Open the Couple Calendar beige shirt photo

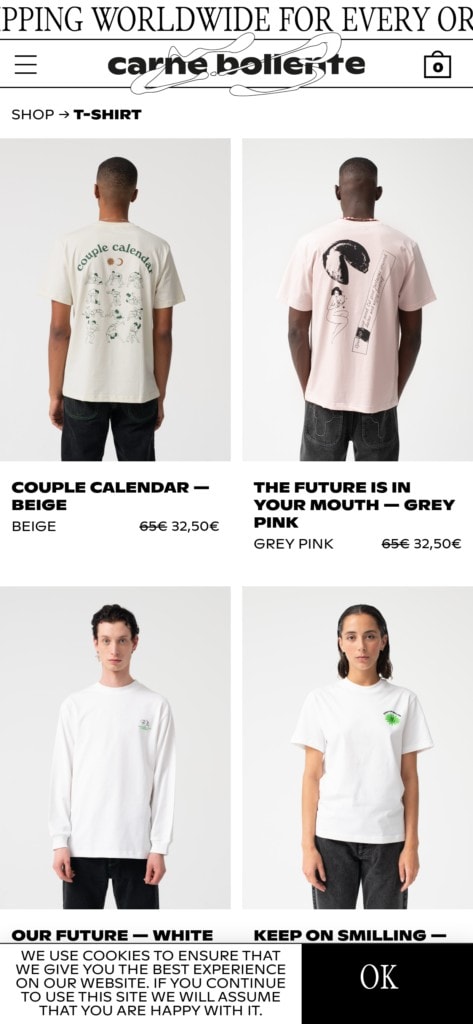pos(115,300)
